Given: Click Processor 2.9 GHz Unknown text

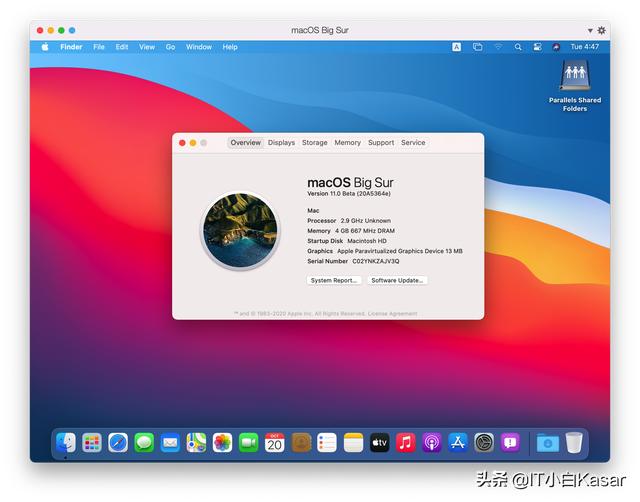Looking at the screenshot, I should pos(349,220).
